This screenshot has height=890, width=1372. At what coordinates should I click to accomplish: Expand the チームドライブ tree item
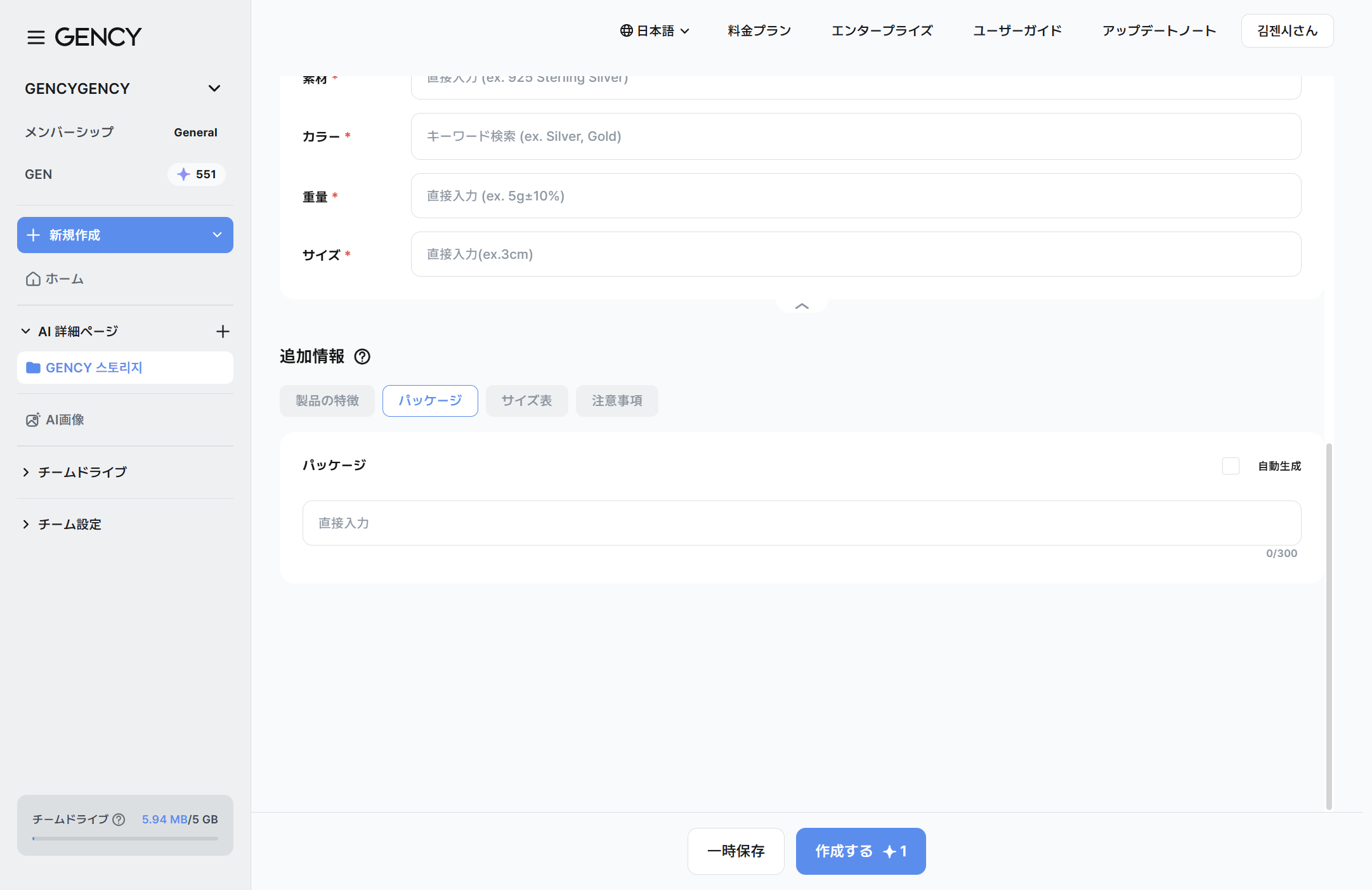click(25, 472)
